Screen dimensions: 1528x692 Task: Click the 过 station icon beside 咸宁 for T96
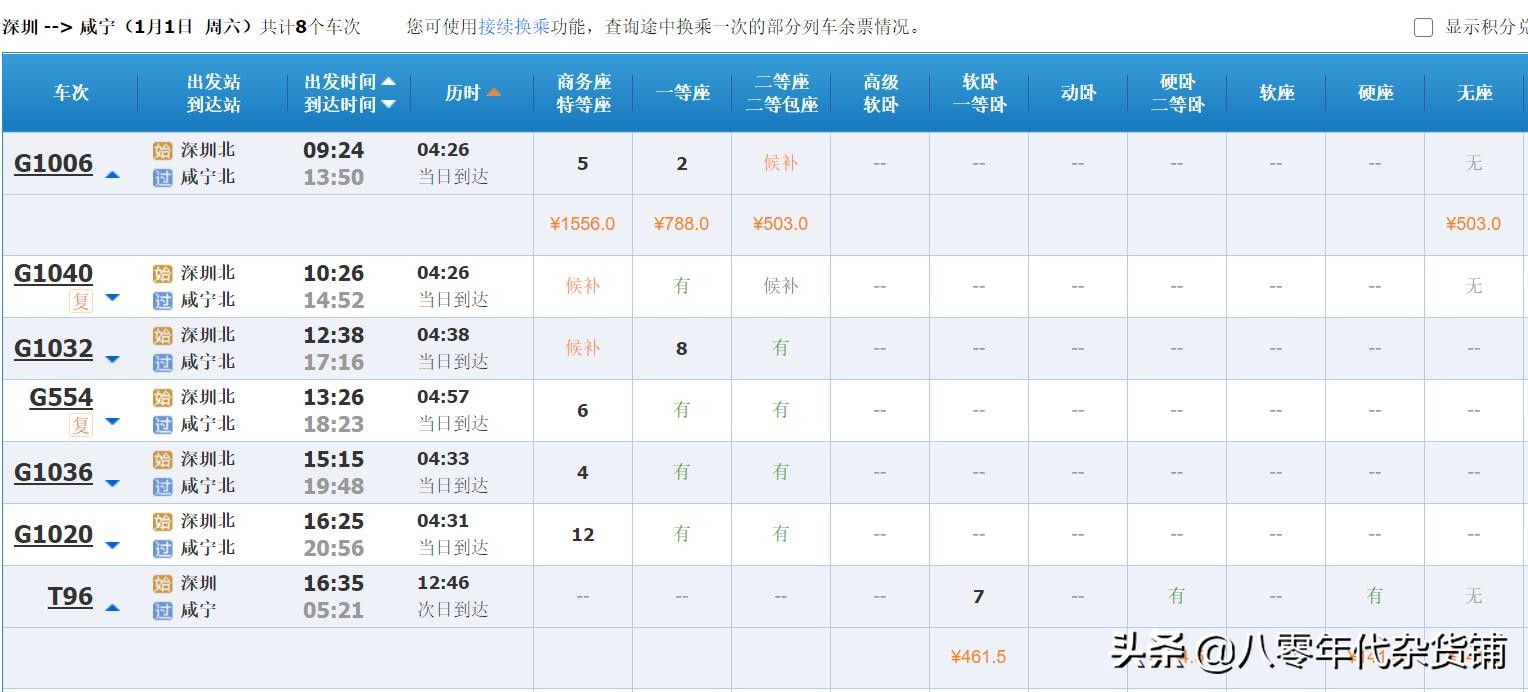point(162,608)
